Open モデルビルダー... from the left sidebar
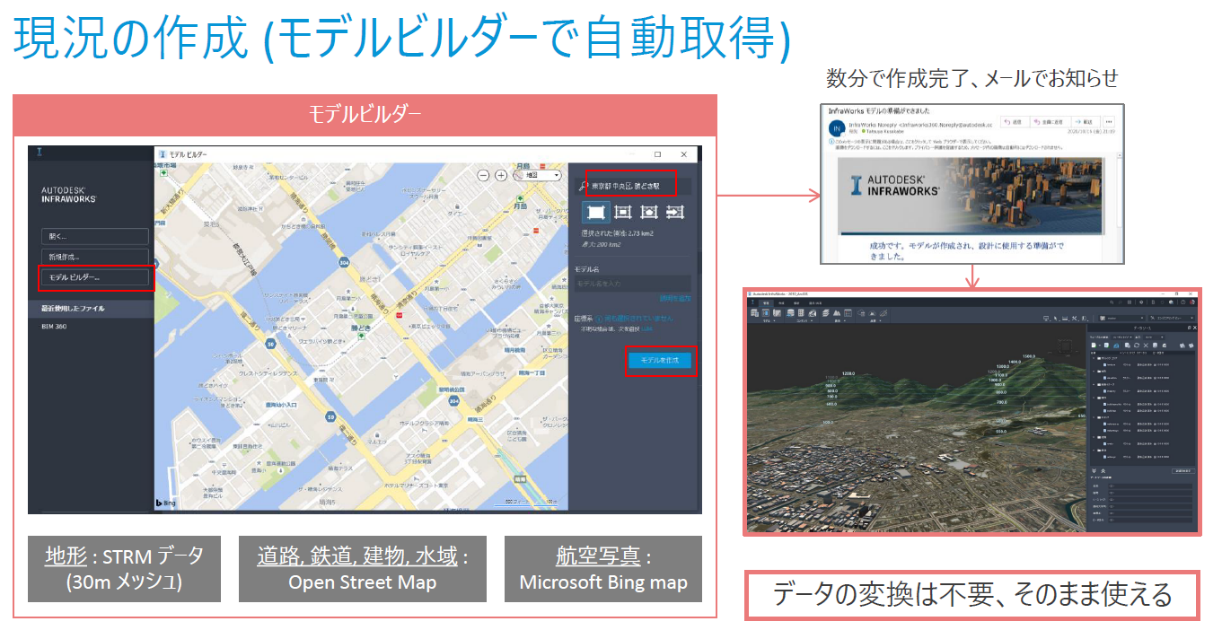Screen dimensions: 1213x630 click(94, 277)
